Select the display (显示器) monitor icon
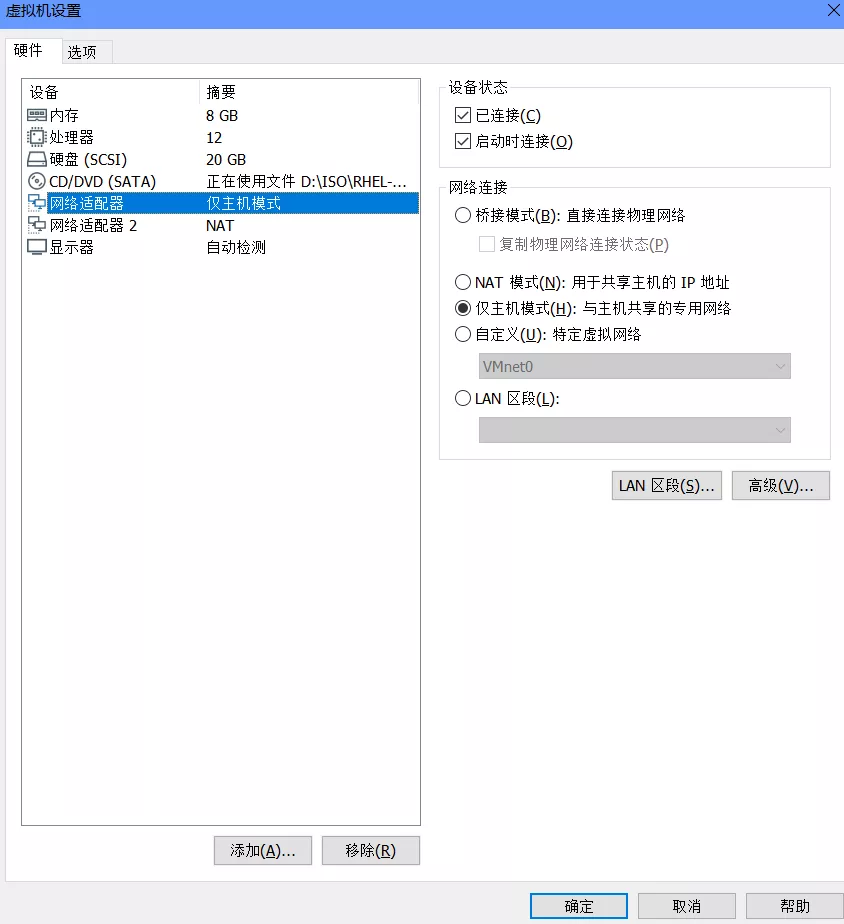Screen dimensions: 844x924 [37, 248]
